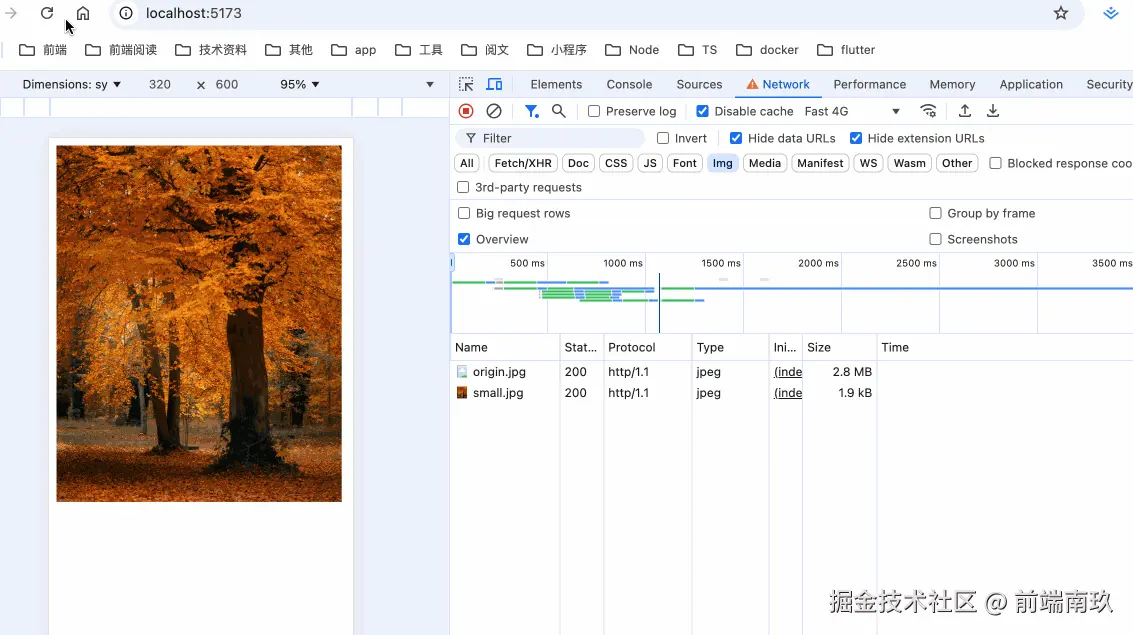The height and width of the screenshot is (635, 1133).
Task: Click the viewport width field 320
Action: pyautogui.click(x=160, y=85)
